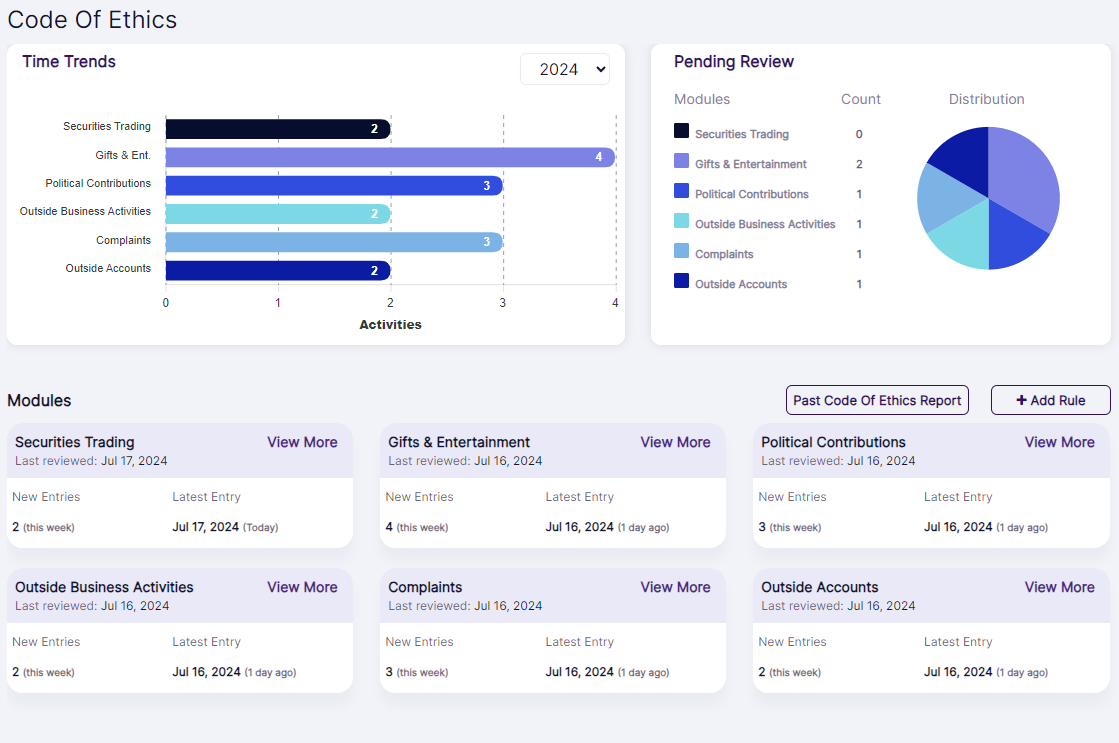Image resolution: width=1119 pixels, height=743 pixels.
Task: Click View More for Outside Business Activities
Action: 302,587
